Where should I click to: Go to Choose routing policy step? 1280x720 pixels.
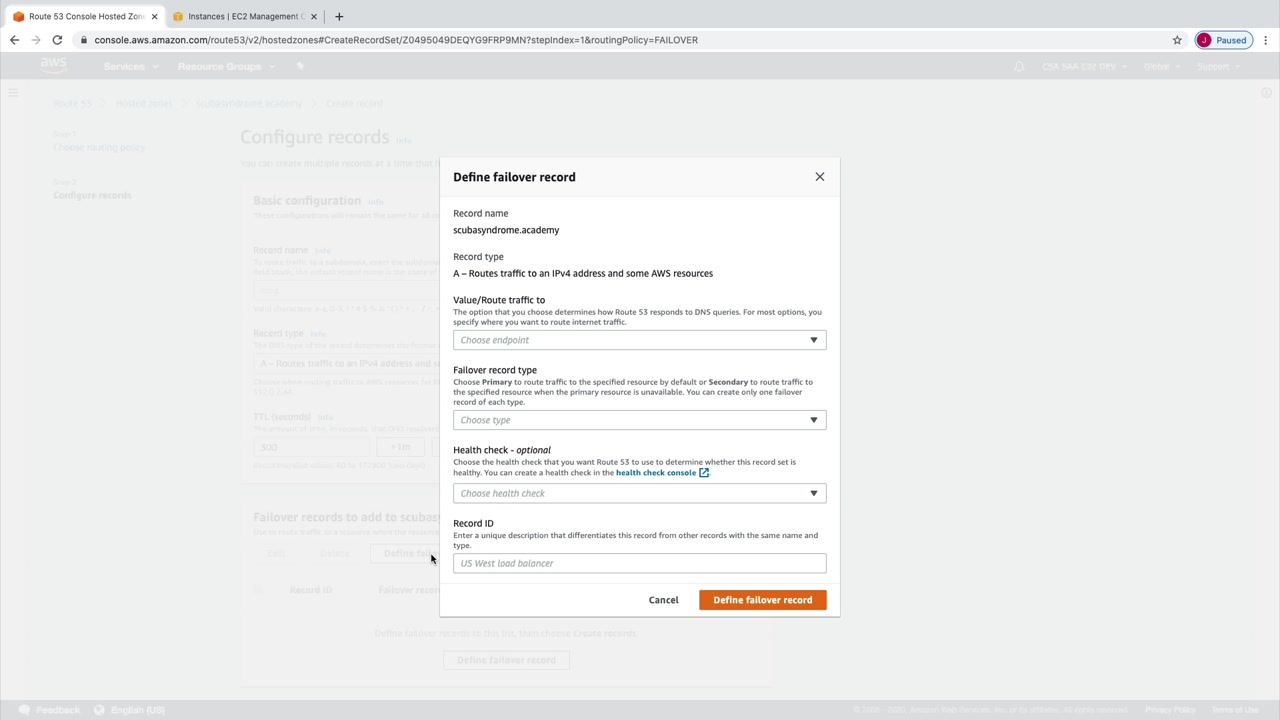[x=99, y=147]
